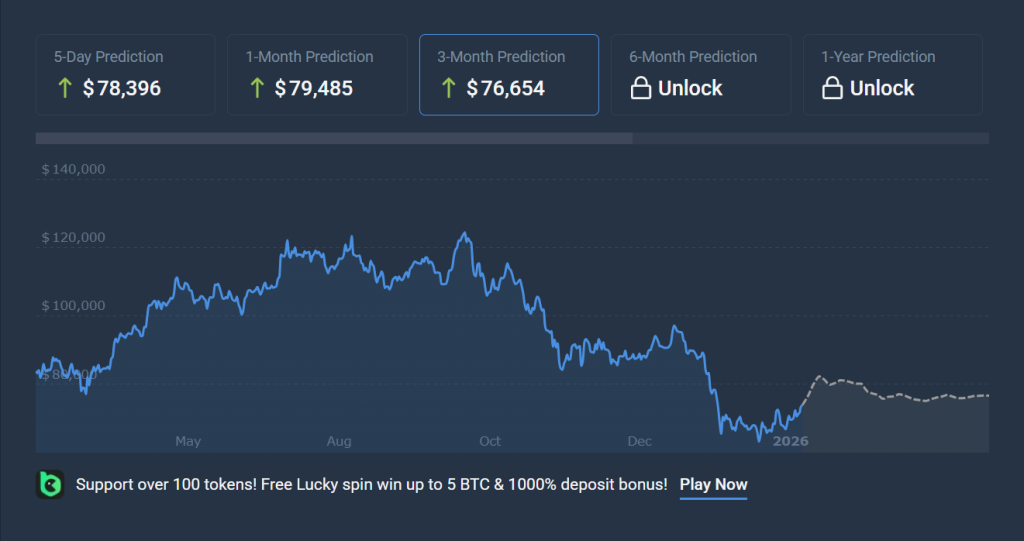Click the Dec label on the time axis
Viewport: 1024px width, 541px height.
[x=639, y=441]
